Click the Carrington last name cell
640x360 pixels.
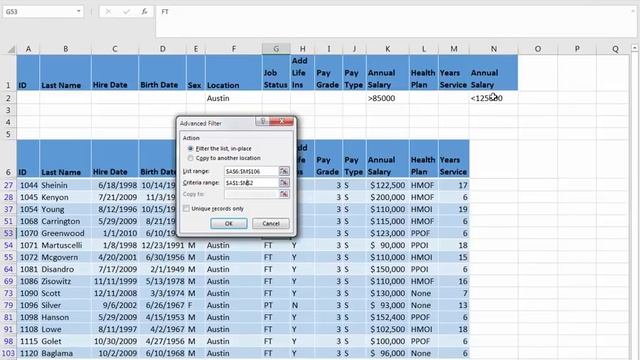click(x=65, y=221)
